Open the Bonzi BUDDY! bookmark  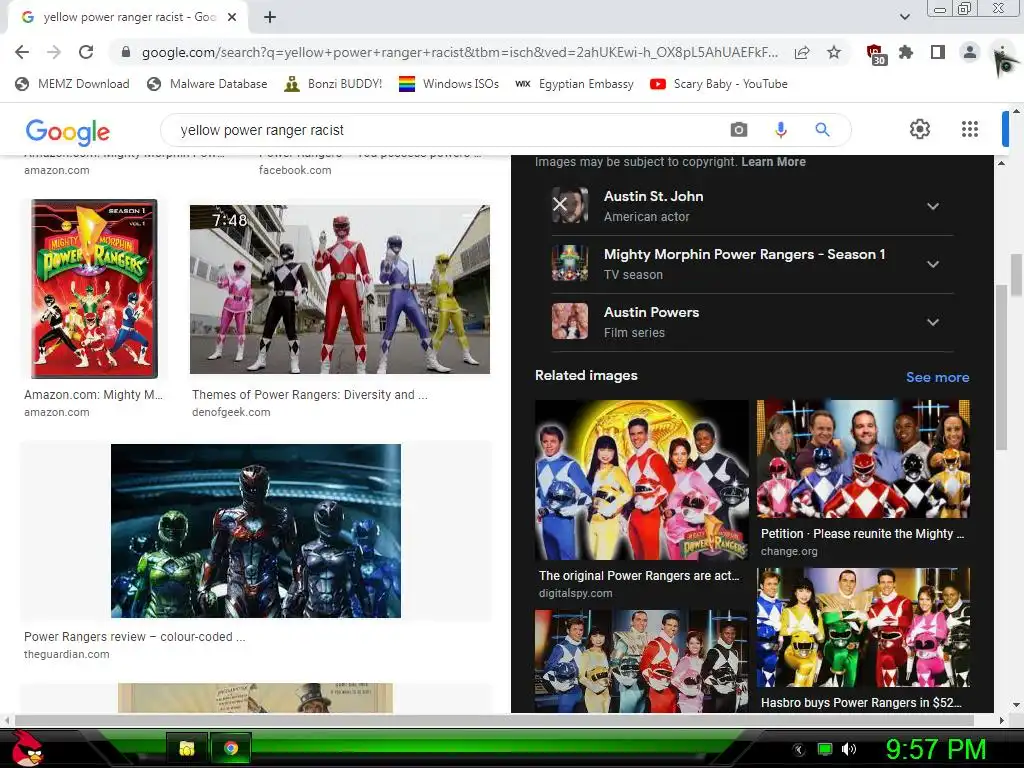coord(334,84)
